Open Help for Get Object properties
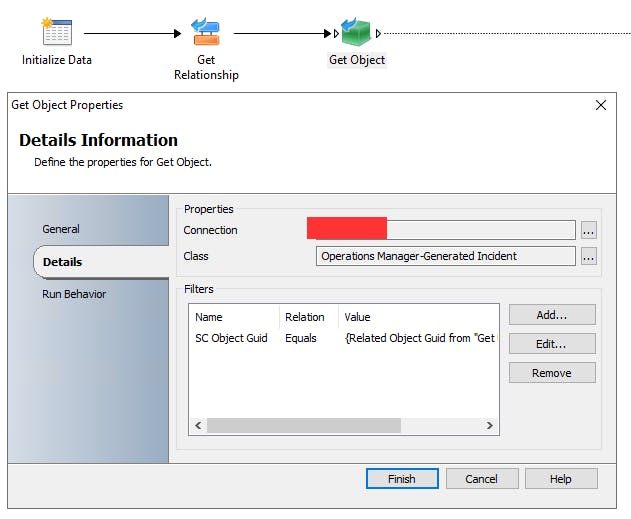 click(561, 479)
